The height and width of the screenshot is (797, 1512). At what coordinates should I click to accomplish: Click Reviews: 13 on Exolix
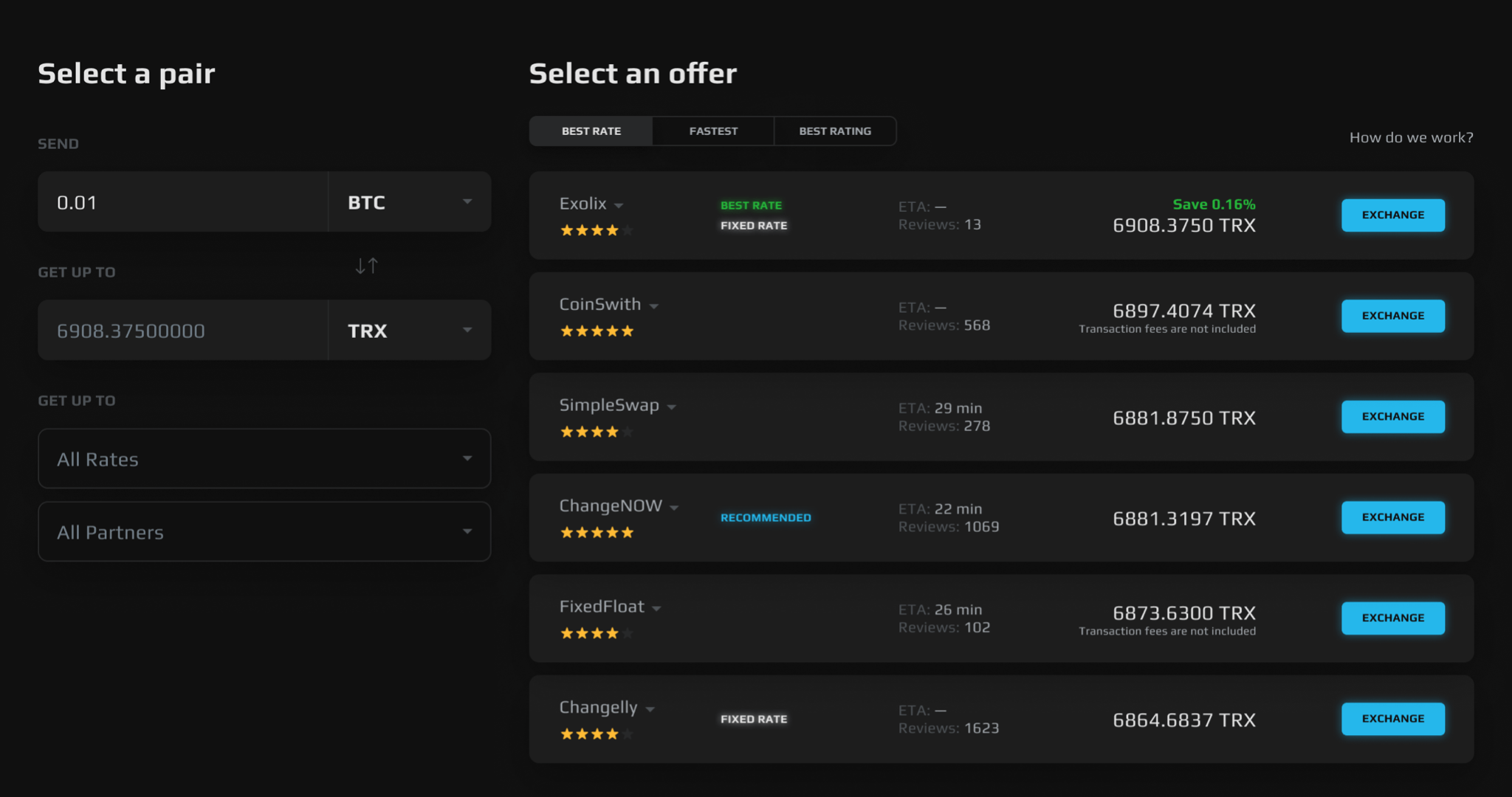tap(939, 225)
